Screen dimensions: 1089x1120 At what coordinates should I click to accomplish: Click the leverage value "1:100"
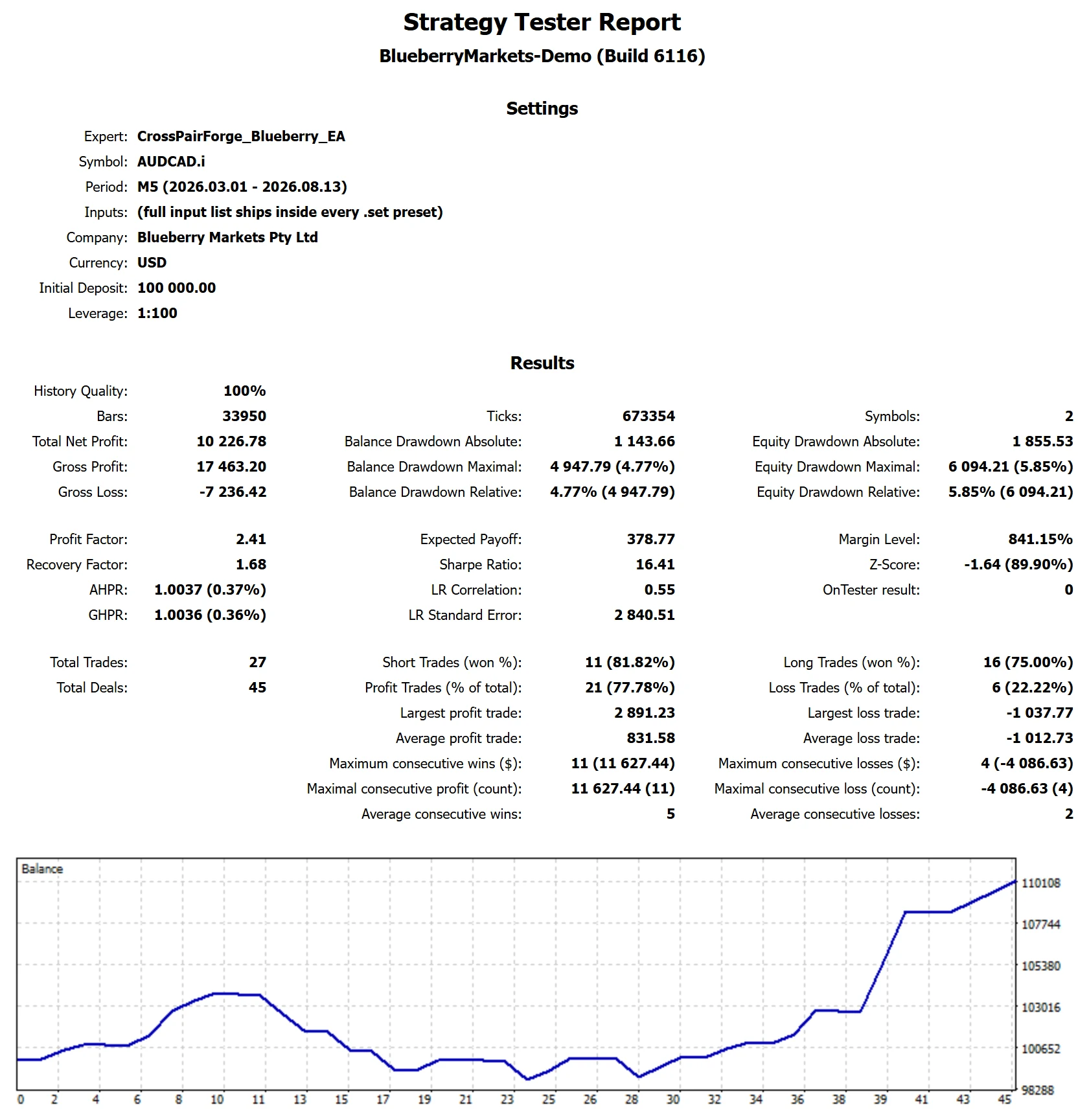point(157,314)
